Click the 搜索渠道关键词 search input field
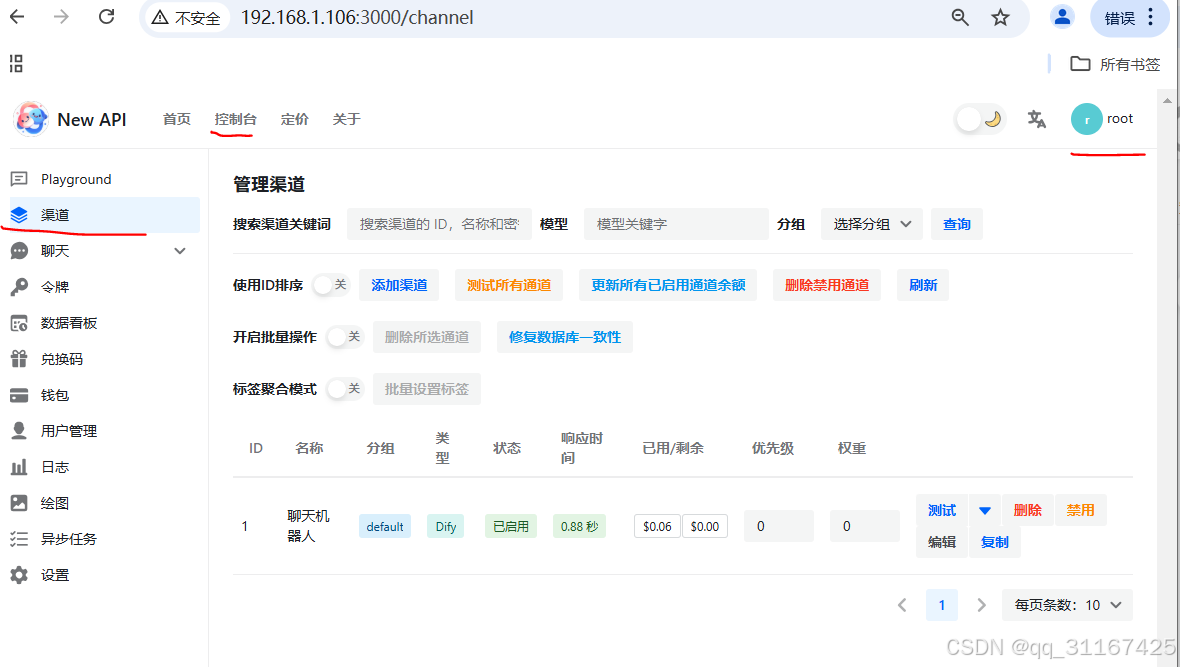This screenshot has height=667, width=1180. (439, 224)
